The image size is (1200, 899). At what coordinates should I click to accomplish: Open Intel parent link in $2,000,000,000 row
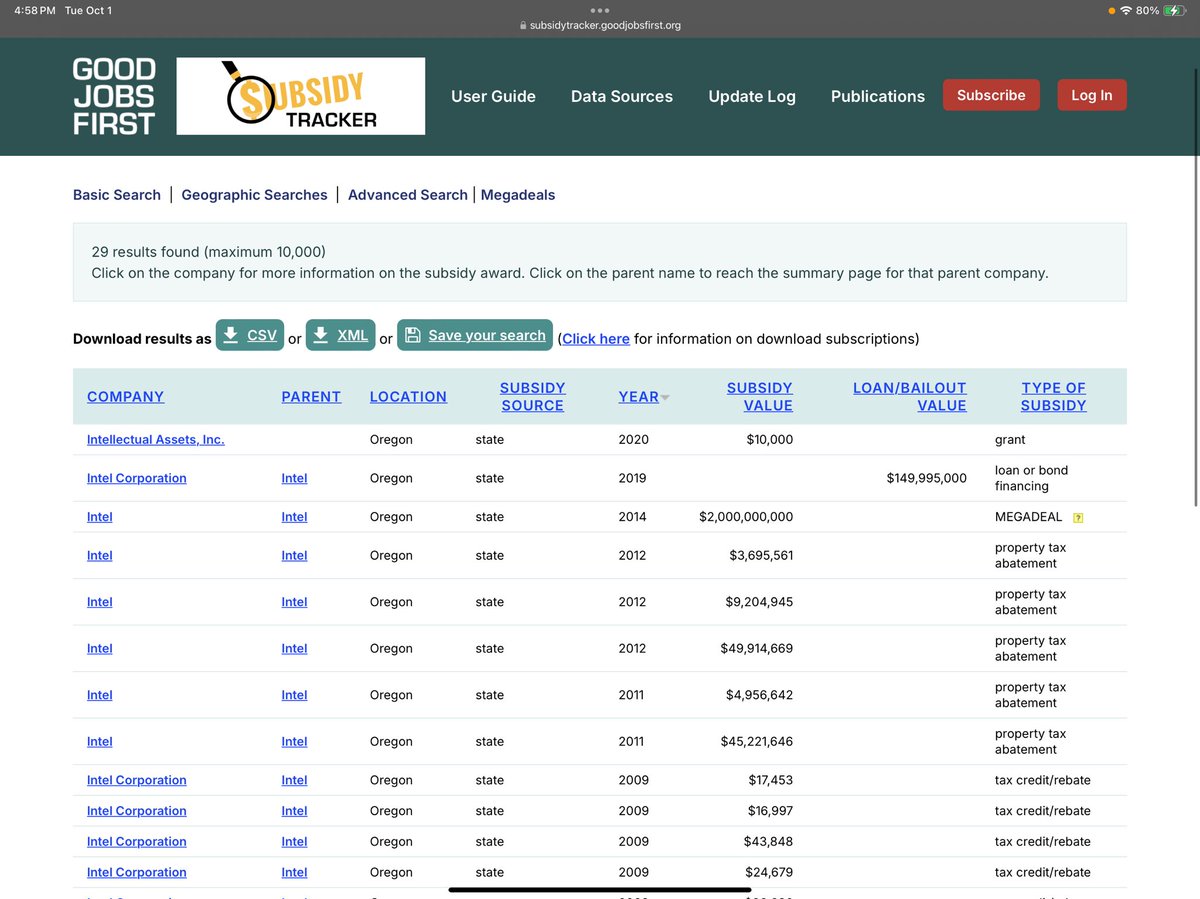[x=294, y=517]
